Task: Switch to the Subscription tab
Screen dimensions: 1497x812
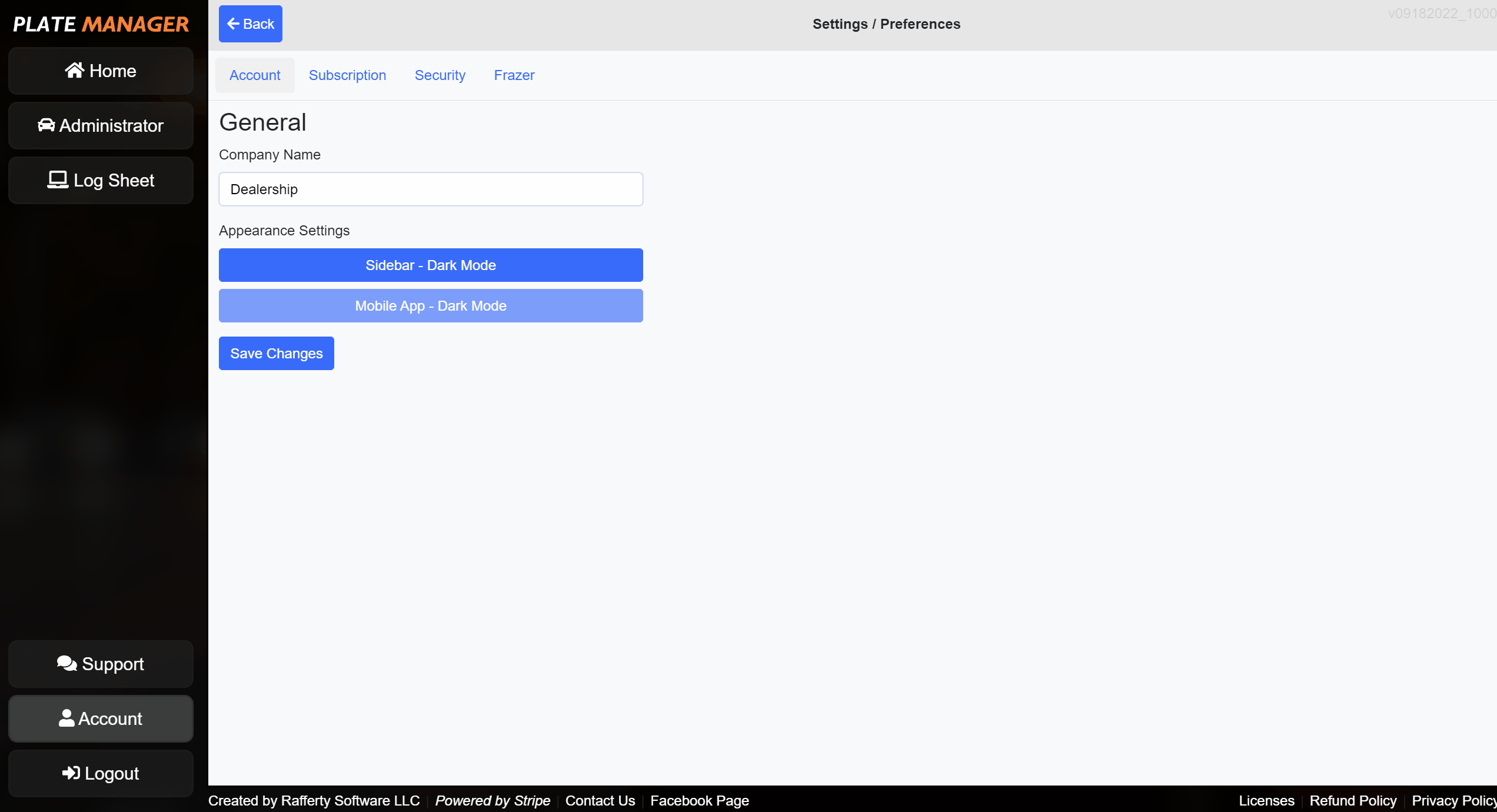Action: pyautogui.click(x=347, y=75)
